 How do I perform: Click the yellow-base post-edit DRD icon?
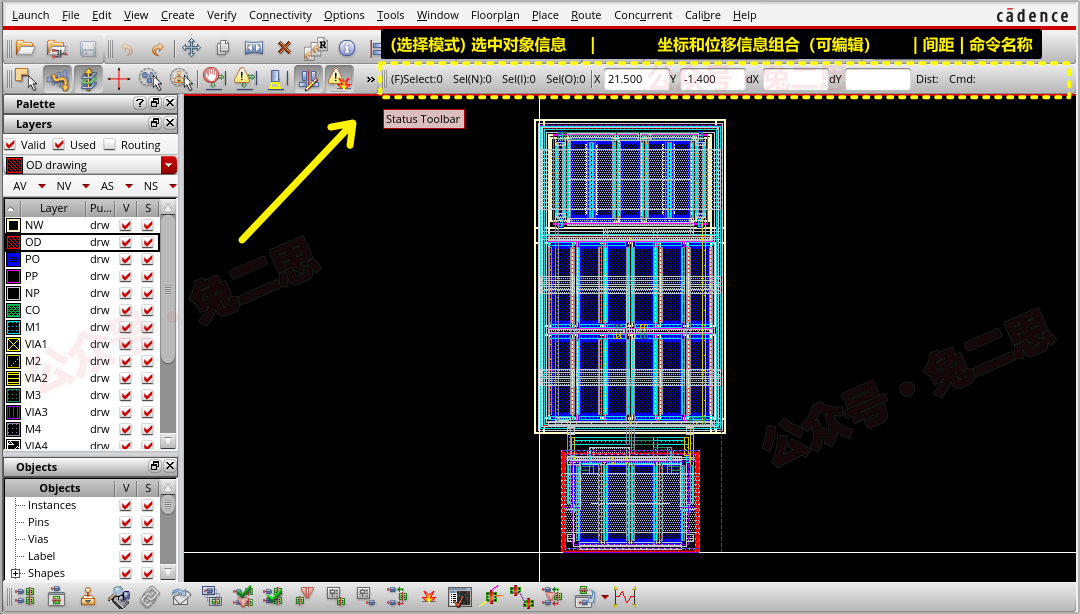276,79
